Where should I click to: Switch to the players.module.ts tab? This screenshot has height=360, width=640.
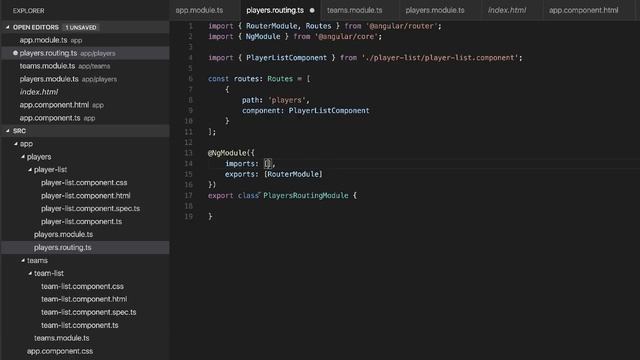[x=435, y=10]
